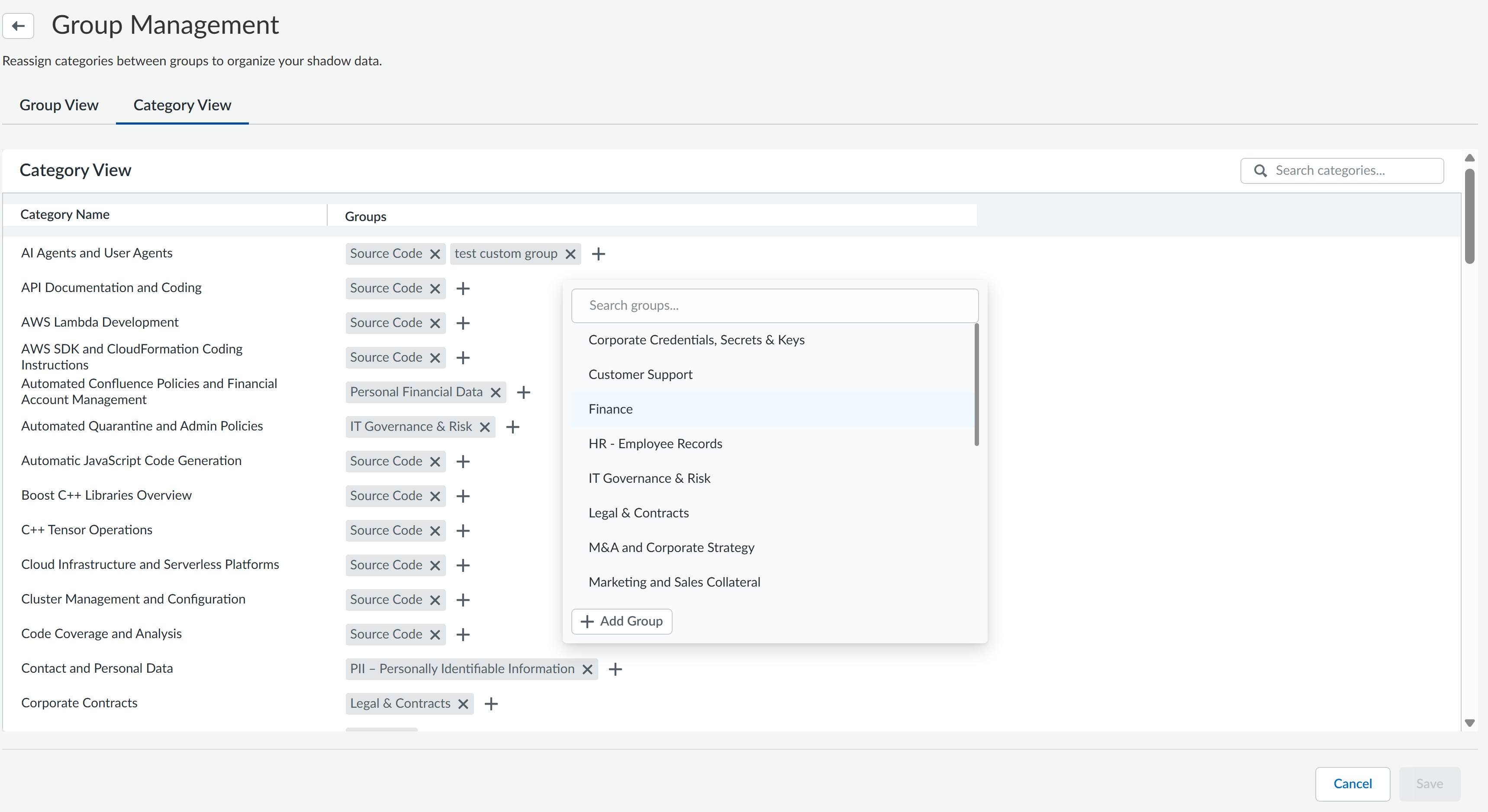Click the group dropdown list scrollbar
The width and height of the screenshot is (1488, 812).
(x=976, y=385)
